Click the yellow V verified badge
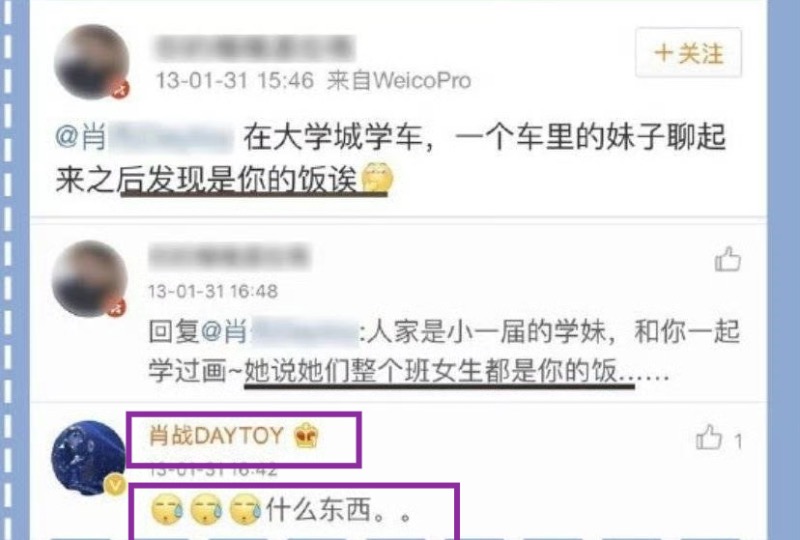800x540 pixels. tap(115, 484)
